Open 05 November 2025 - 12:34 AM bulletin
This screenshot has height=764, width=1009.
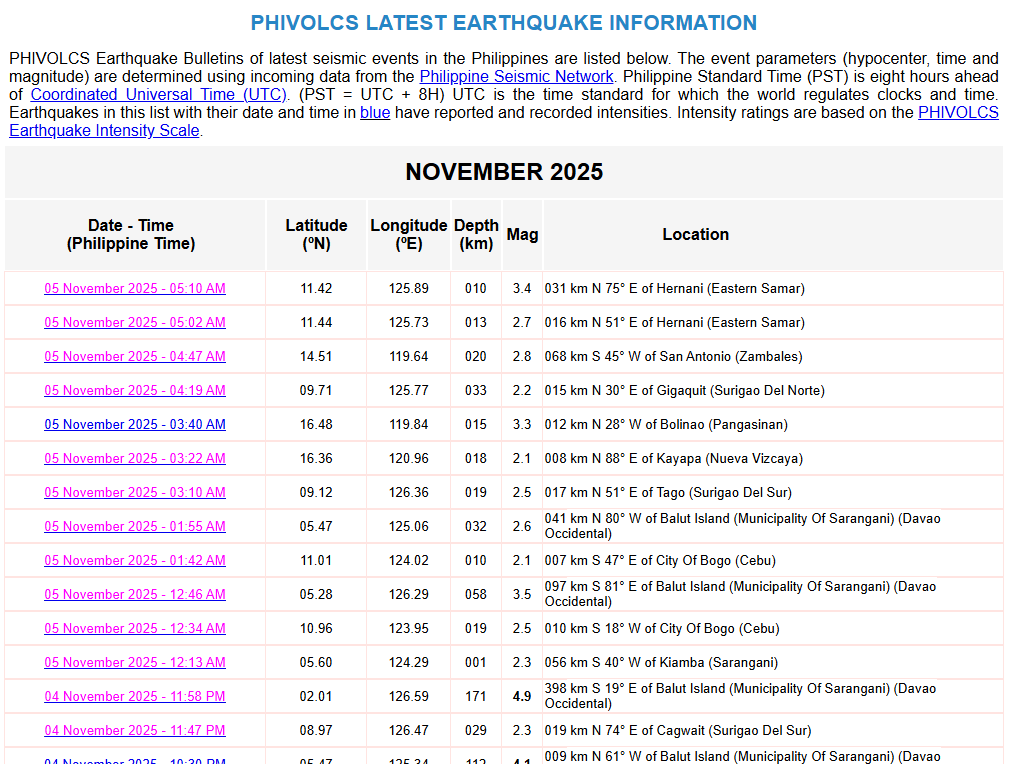135,629
